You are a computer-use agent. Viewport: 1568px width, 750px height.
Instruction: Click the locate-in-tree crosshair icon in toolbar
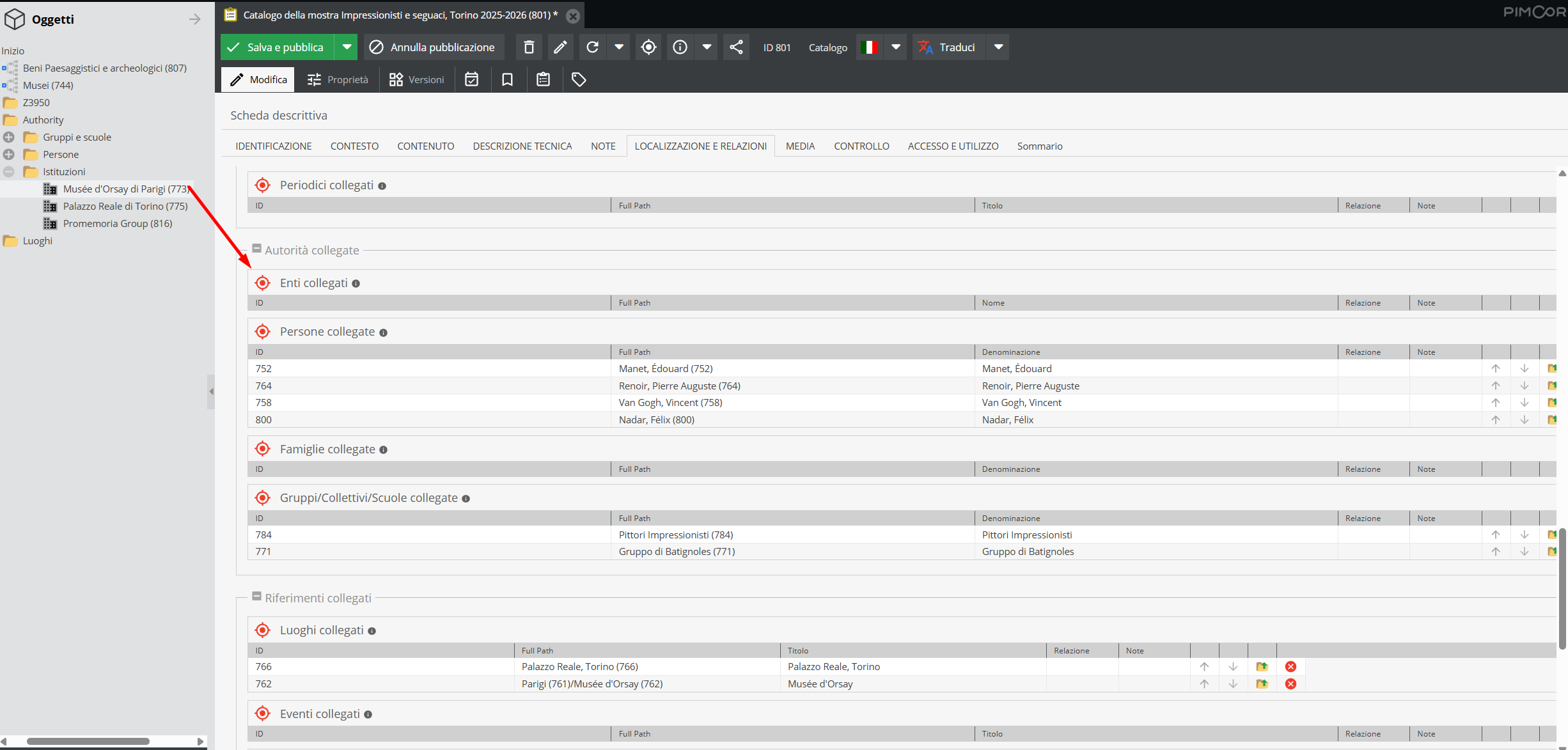tap(648, 47)
